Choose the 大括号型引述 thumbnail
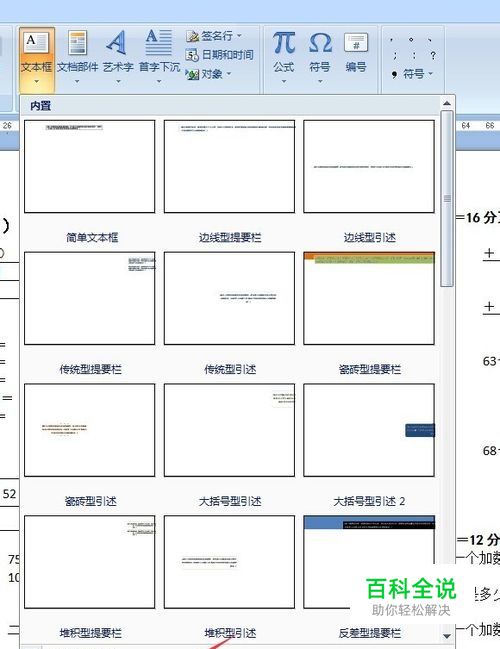 click(x=229, y=430)
